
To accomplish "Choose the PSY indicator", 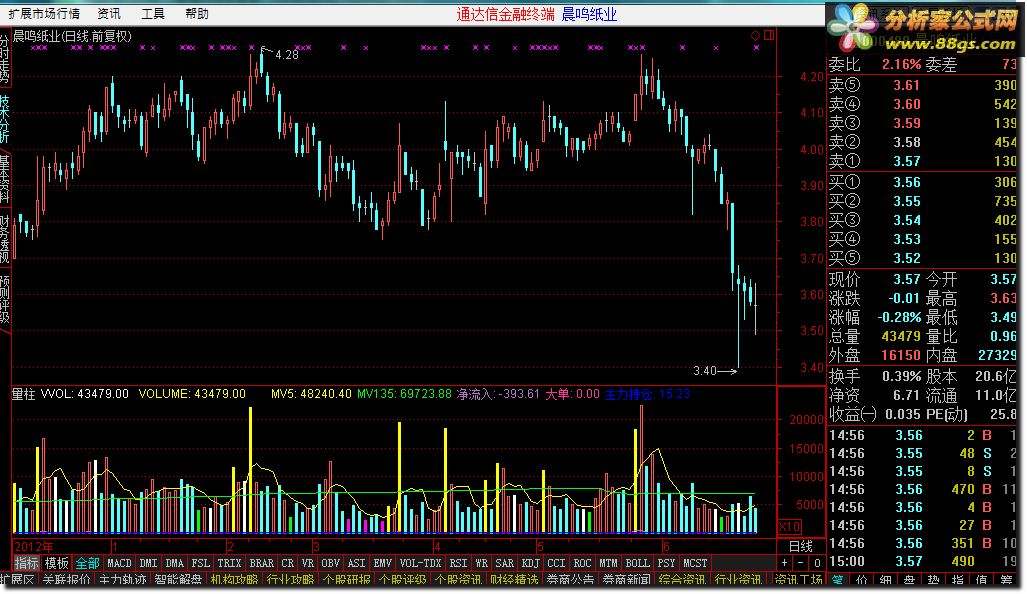I will [x=666, y=563].
